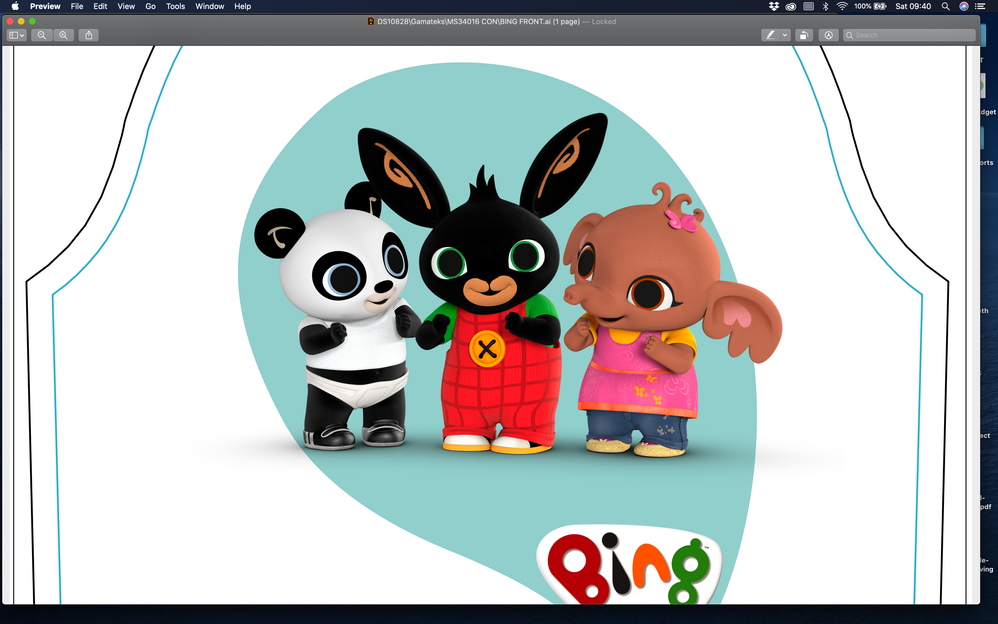Open the Edit menu

pyautogui.click(x=101, y=6)
